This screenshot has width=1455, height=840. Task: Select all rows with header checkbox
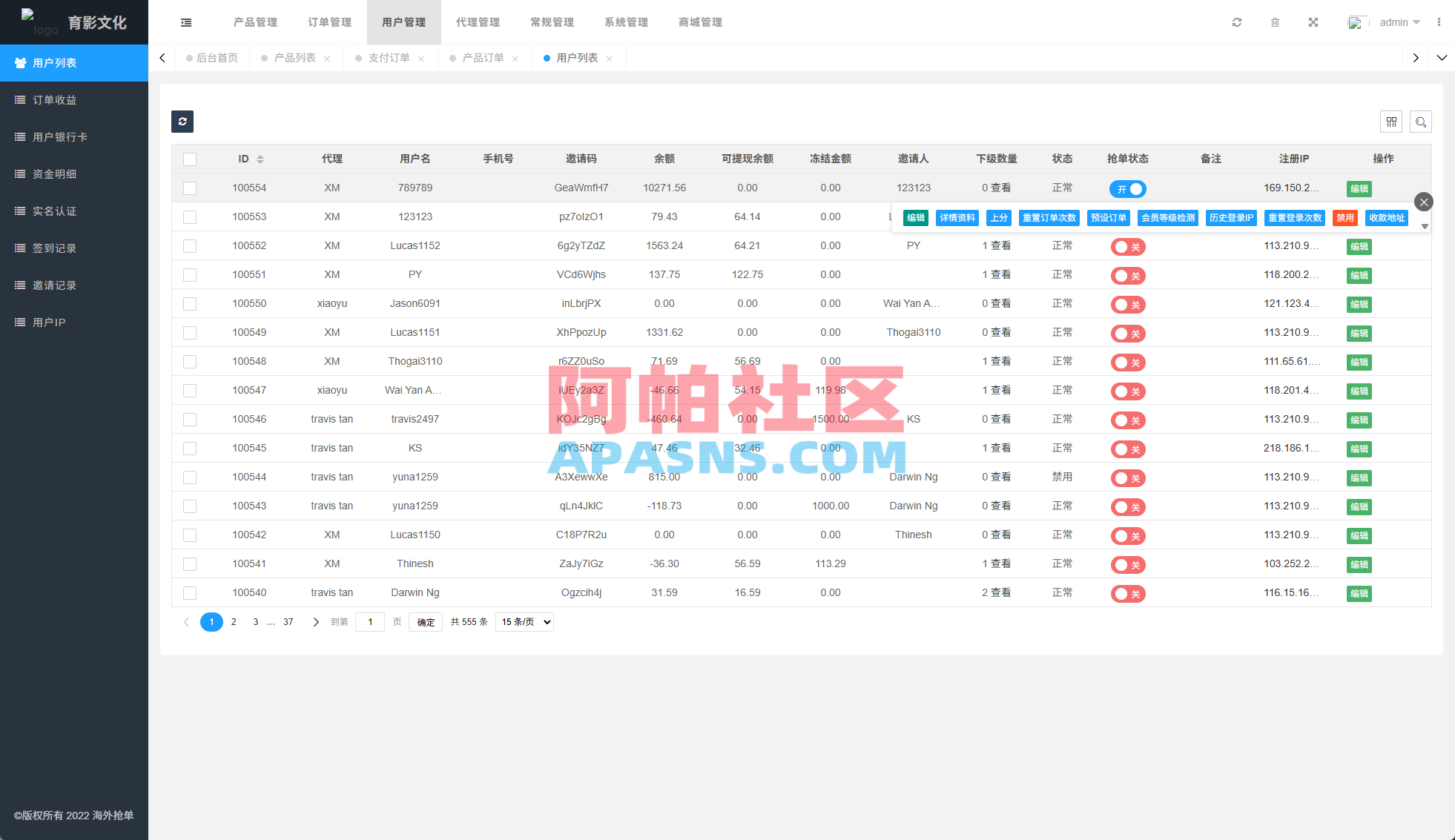pos(190,159)
